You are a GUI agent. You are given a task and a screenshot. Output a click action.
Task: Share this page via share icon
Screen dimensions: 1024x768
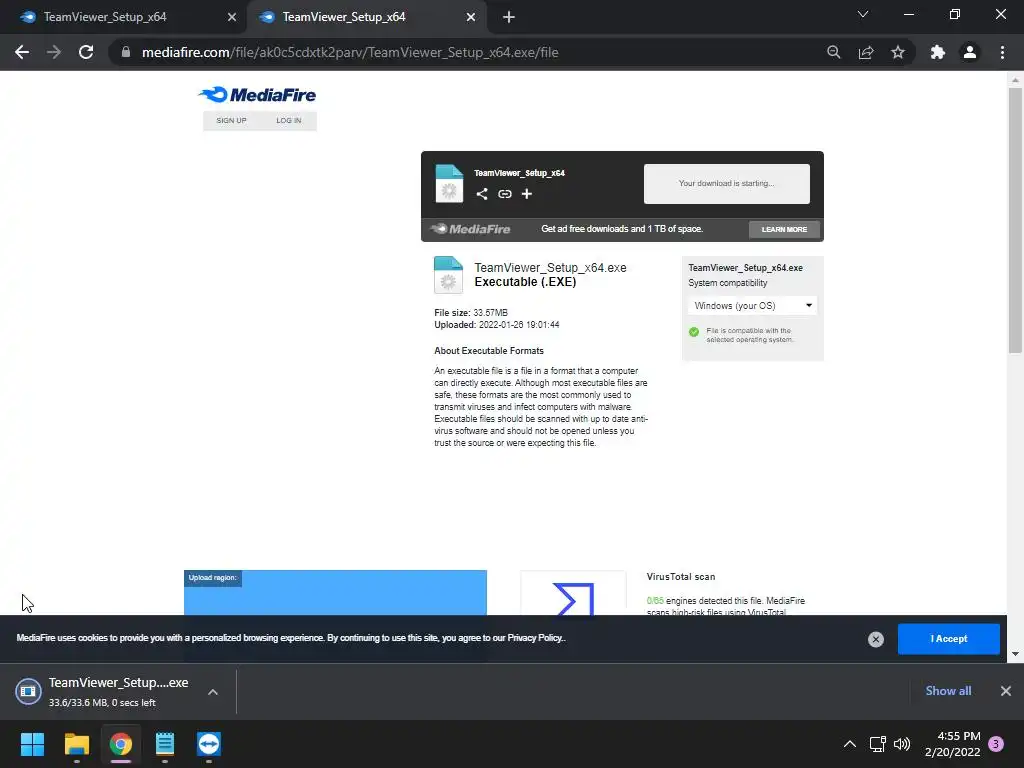866,52
